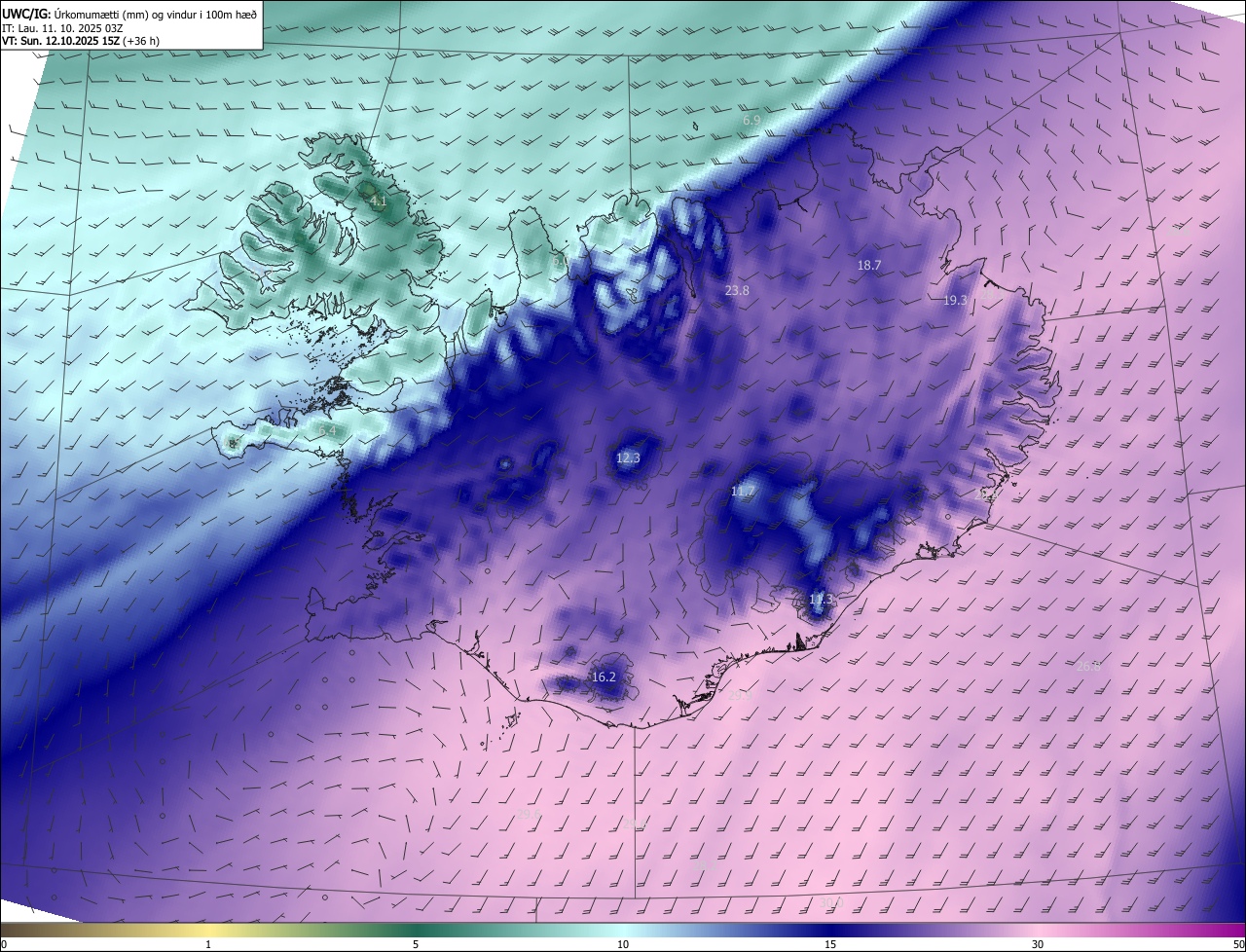Click the 23.8 value on the map
Viewport: 1246px width, 952px height.
[737, 290]
